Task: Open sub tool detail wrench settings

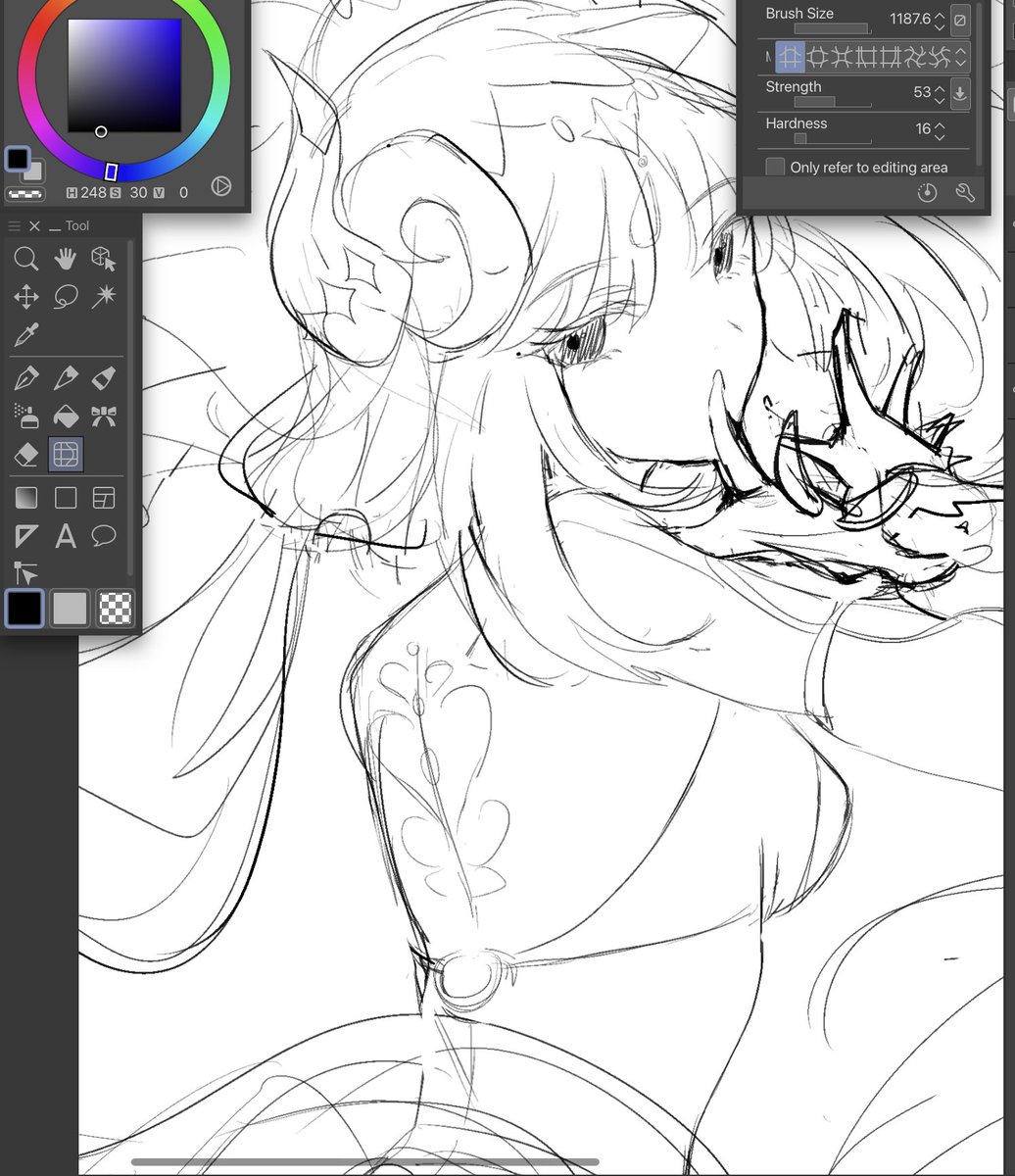Action: click(x=964, y=192)
